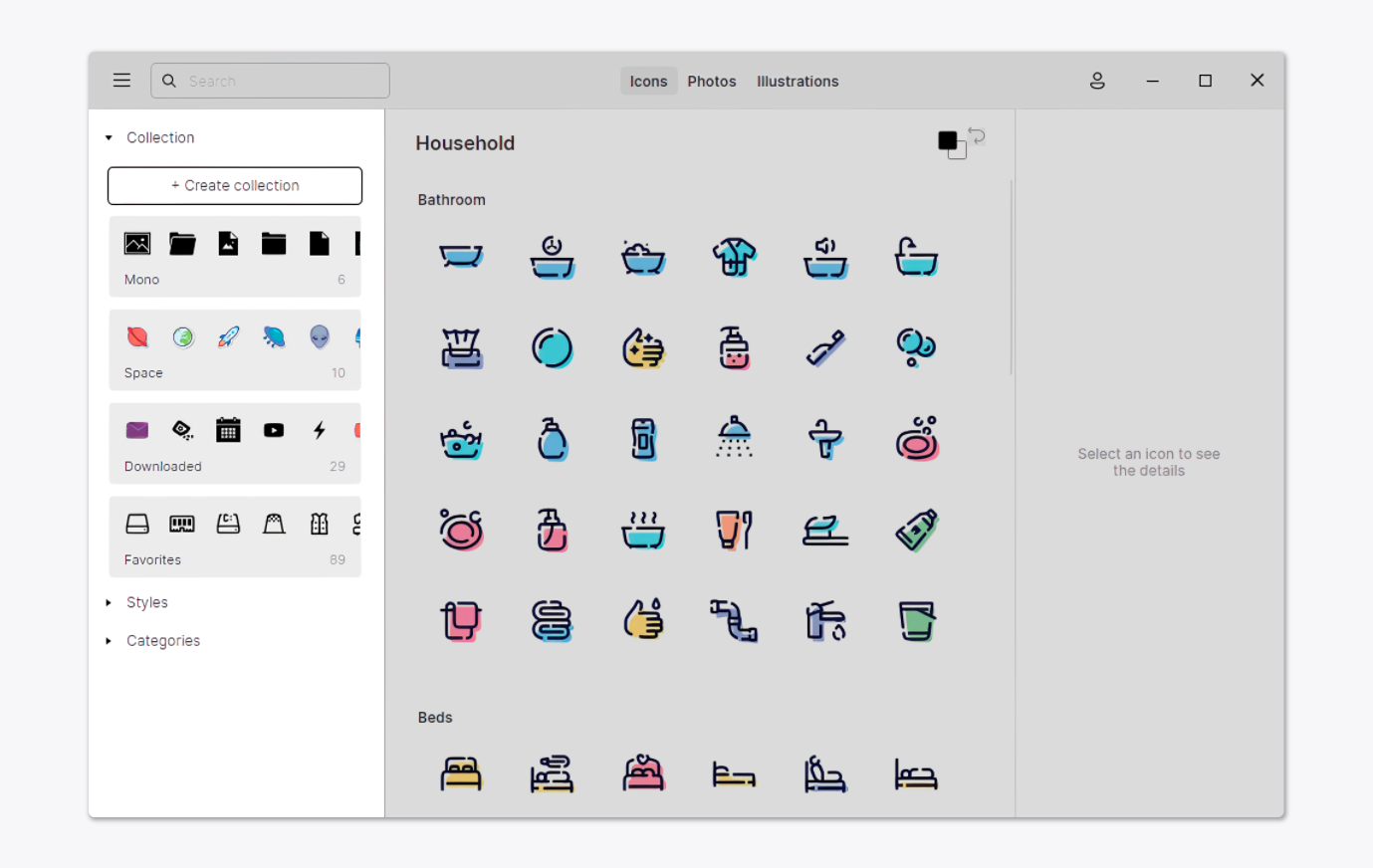The width and height of the screenshot is (1373, 868).
Task: Select the rocket icon in Space collection
Action: [x=228, y=337]
